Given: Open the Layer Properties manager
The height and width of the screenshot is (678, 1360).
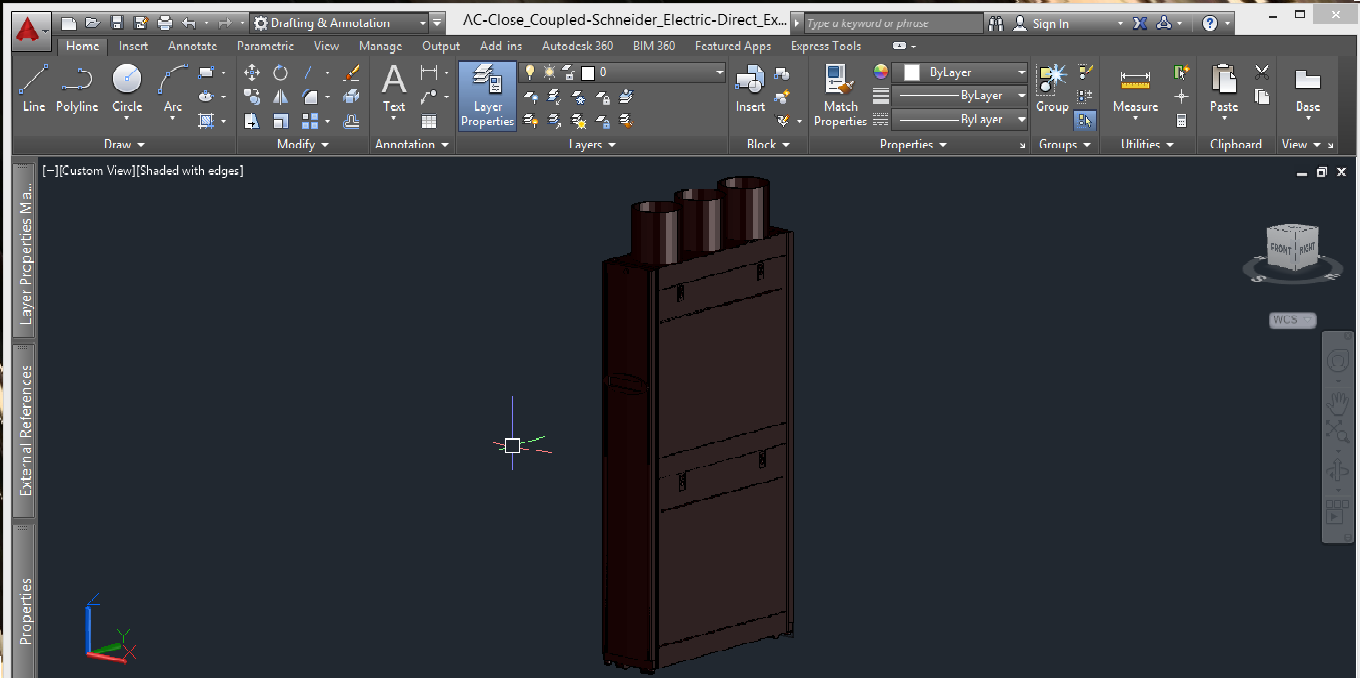Looking at the screenshot, I should [x=488, y=96].
